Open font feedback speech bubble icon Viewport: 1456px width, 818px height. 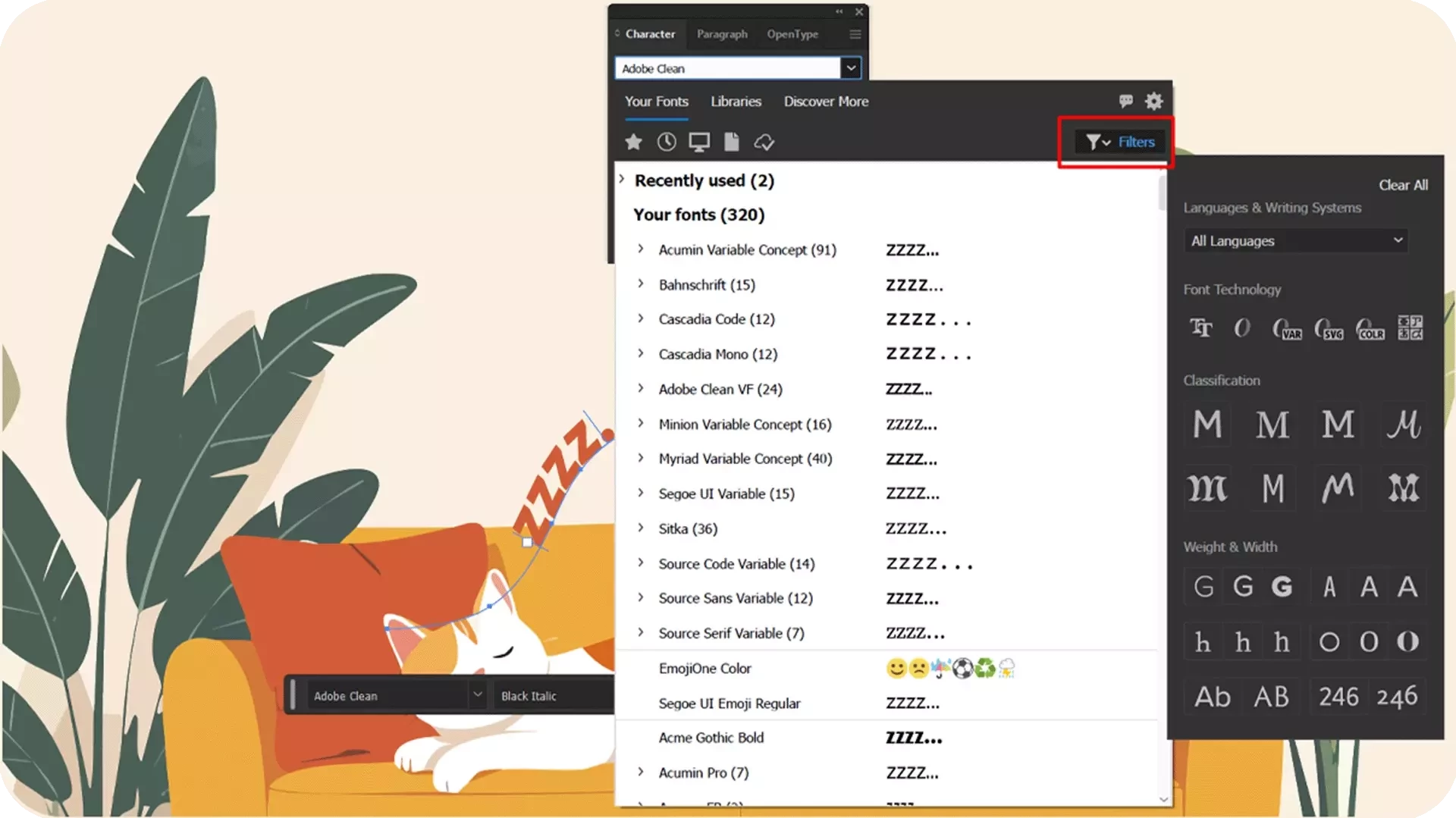(x=1126, y=101)
